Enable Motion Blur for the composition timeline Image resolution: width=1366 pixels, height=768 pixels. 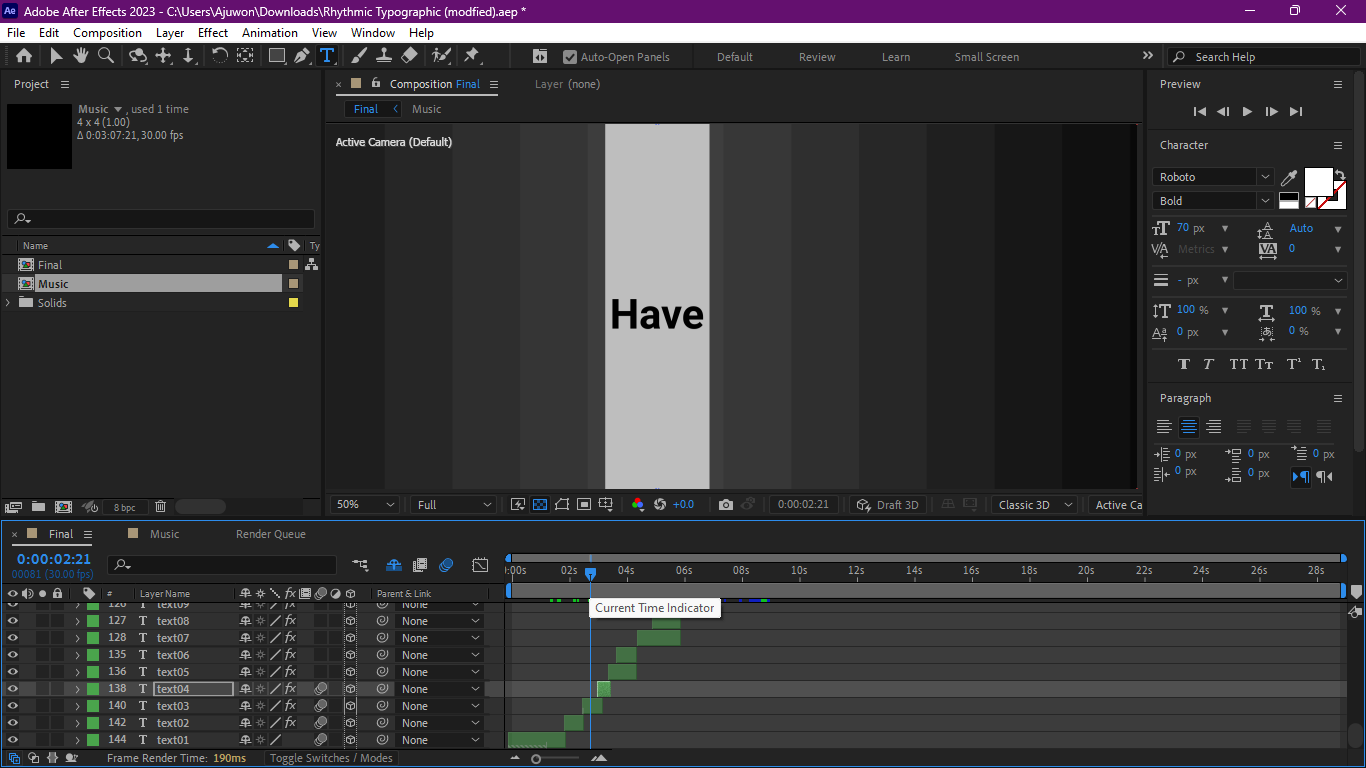(446, 565)
